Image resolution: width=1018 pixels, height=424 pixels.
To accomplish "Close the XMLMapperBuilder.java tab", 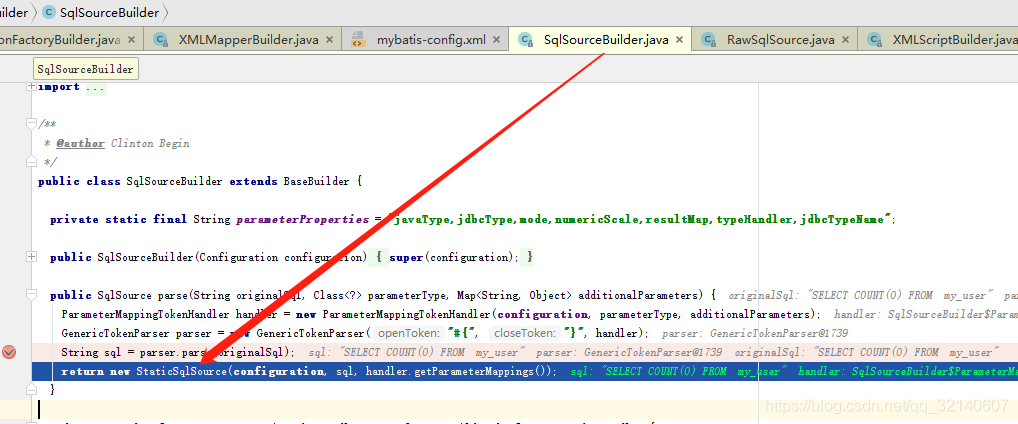I will [329, 40].
